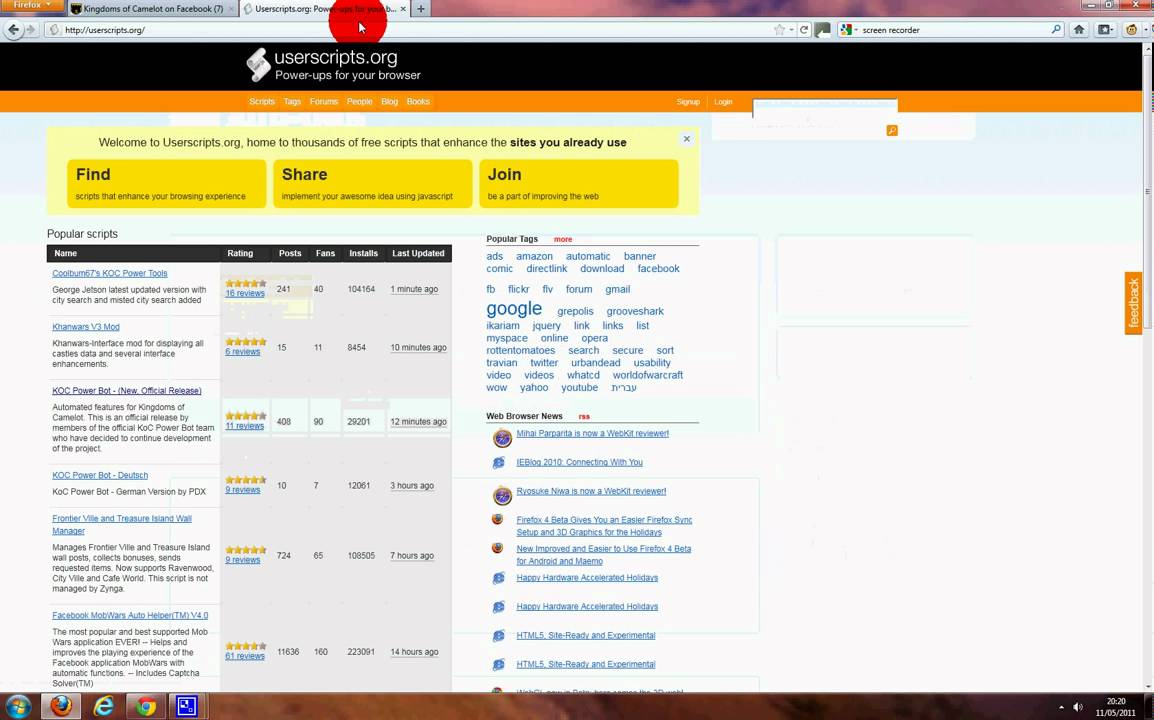Reload the page with the refresh icon
1154x720 pixels.
[804, 29]
